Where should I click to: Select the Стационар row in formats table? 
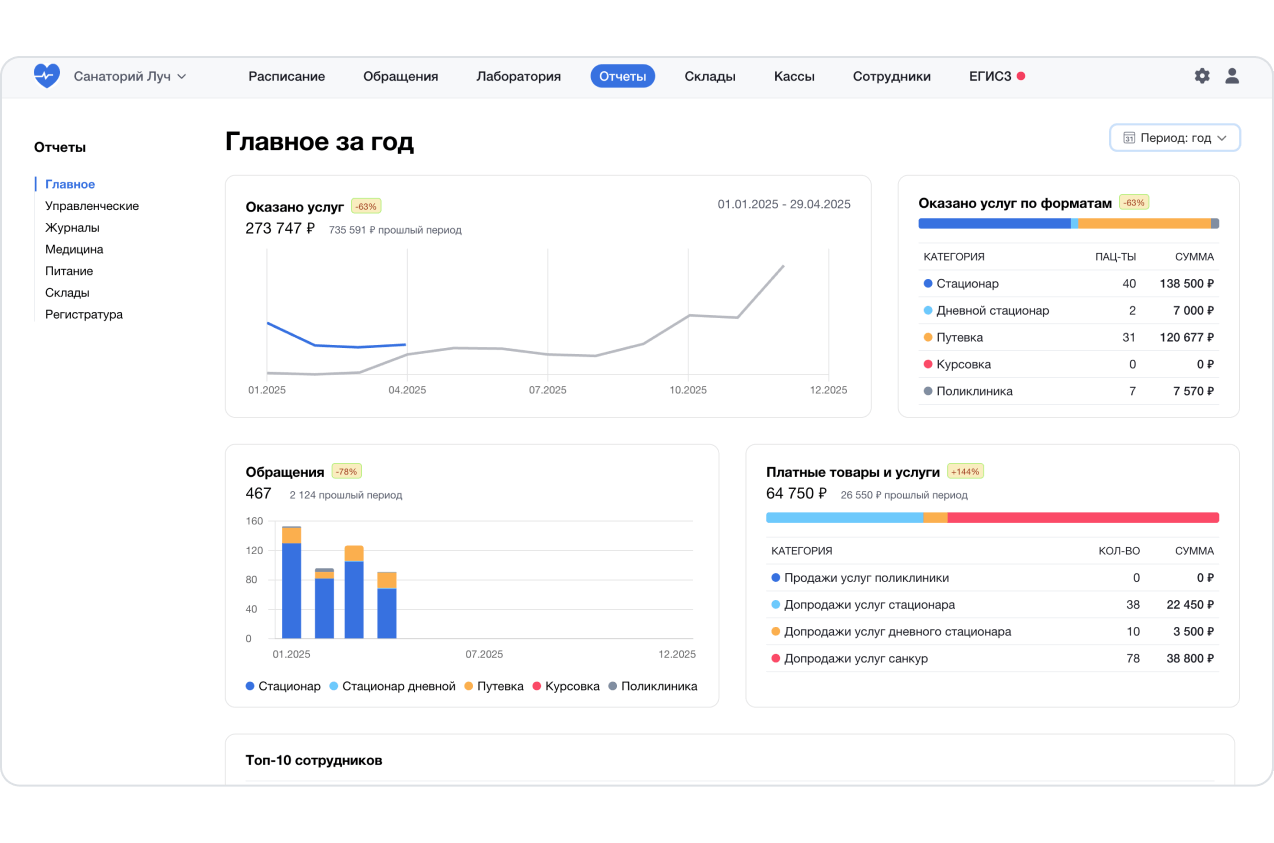[x=1067, y=284]
